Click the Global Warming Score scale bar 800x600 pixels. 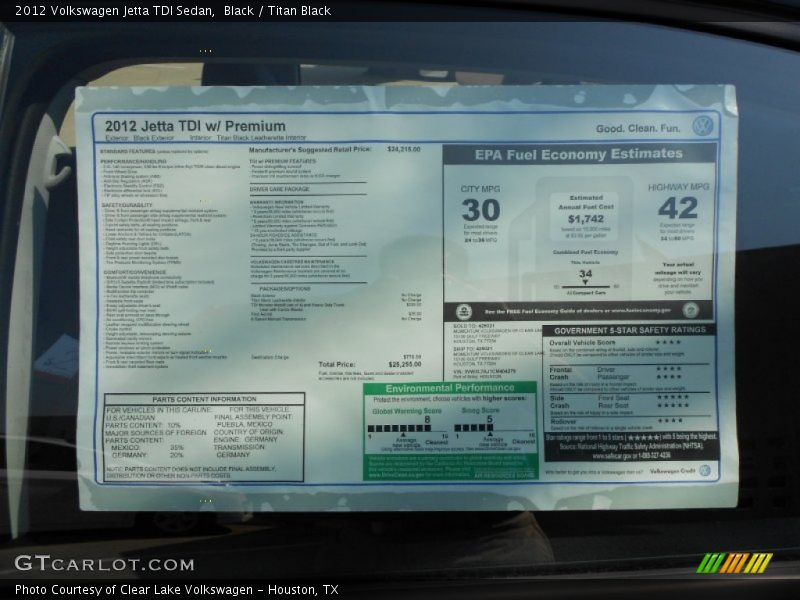coord(407,427)
